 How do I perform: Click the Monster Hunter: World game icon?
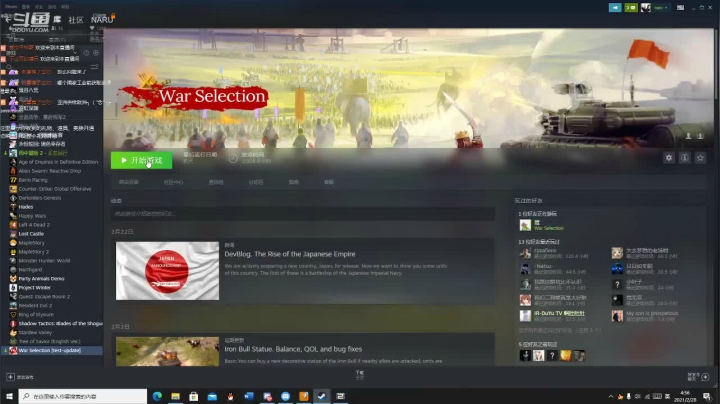click(13, 260)
